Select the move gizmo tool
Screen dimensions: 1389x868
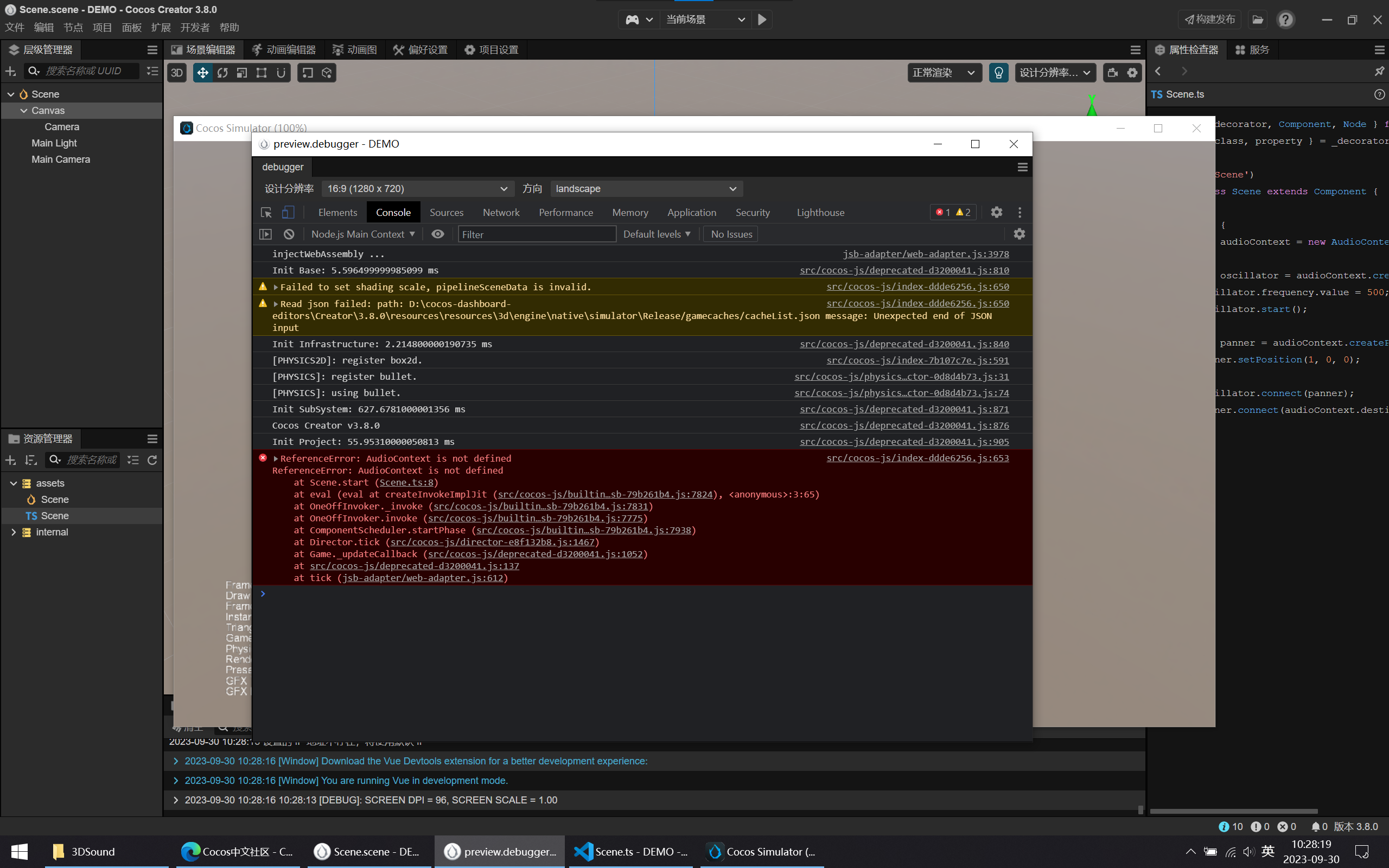click(202, 73)
